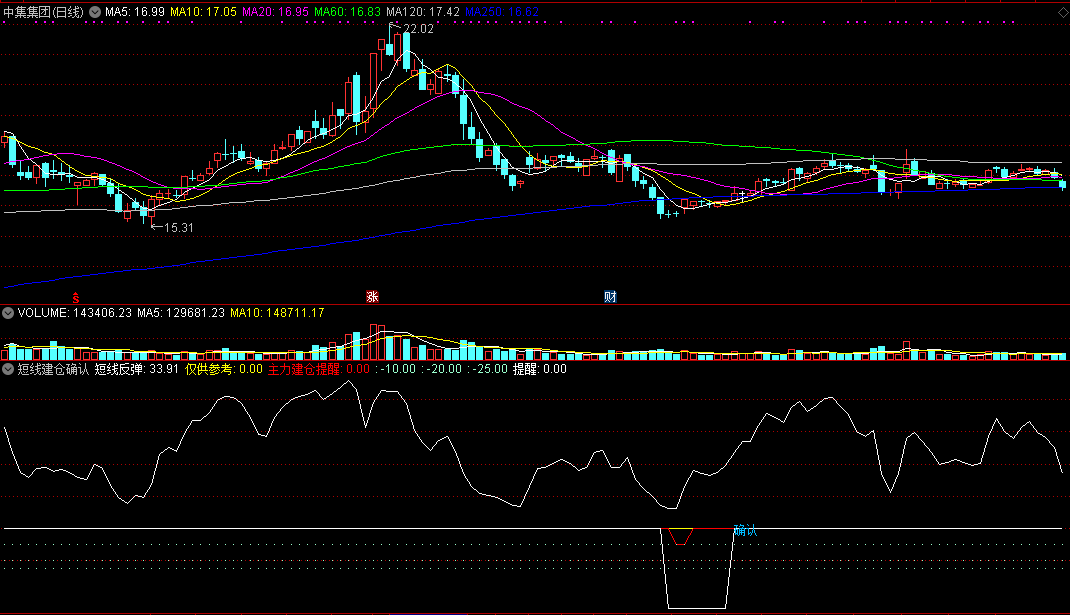Click the cyan 确认 signal label
Image resolution: width=1070 pixels, height=615 pixels.
(745, 530)
